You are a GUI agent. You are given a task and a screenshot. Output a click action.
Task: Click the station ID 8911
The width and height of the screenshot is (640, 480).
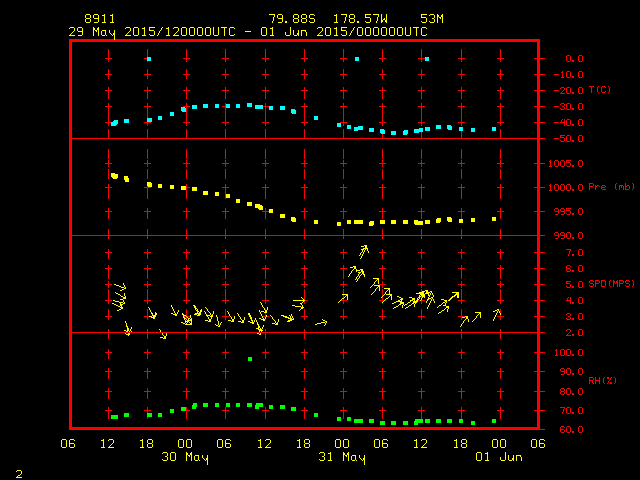click(x=100, y=19)
